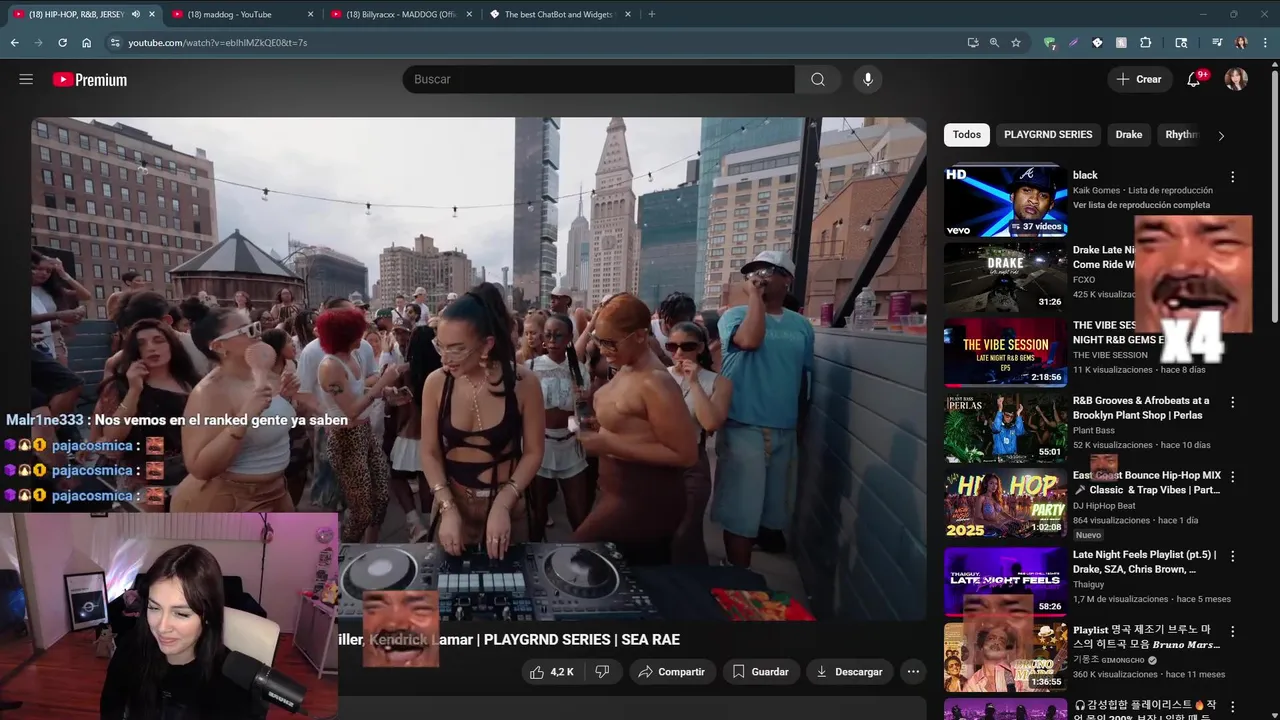The image size is (1280, 720).
Task: Open options for East Coast Bounce video
Action: coord(1232,477)
